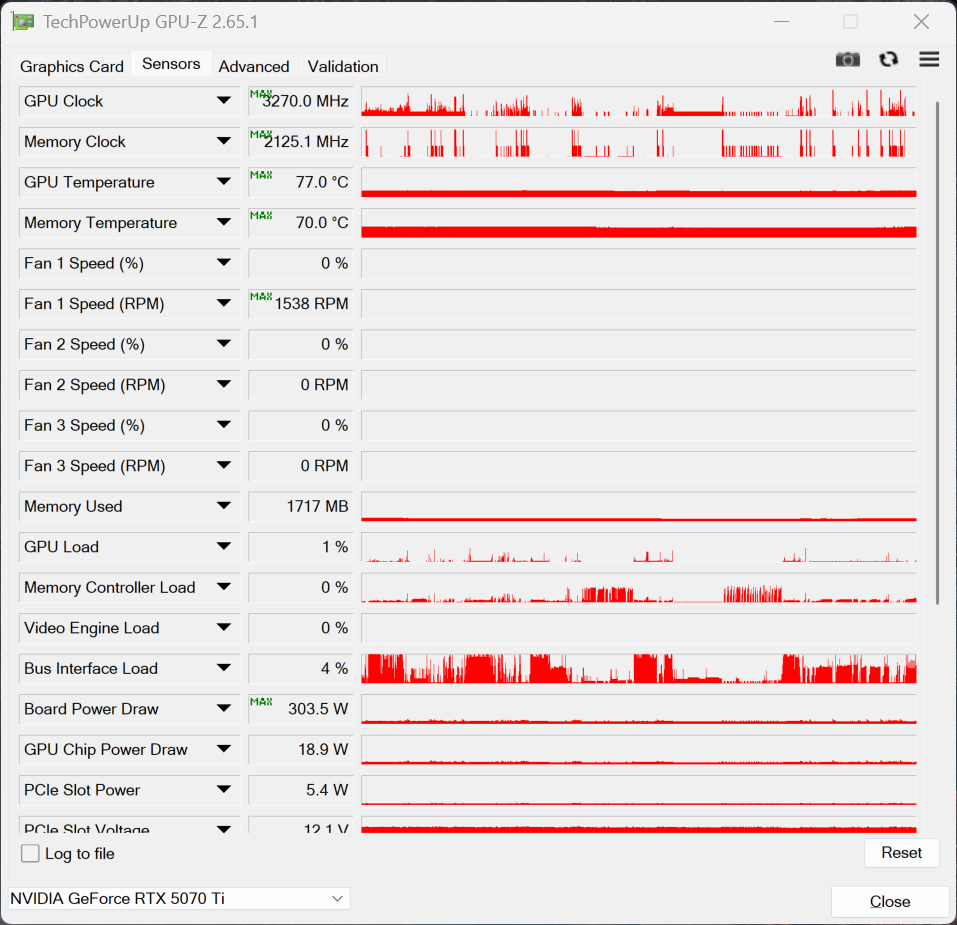Open the Validation tab
This screenshot has width=957, height=925.
[x=343, y=66]
